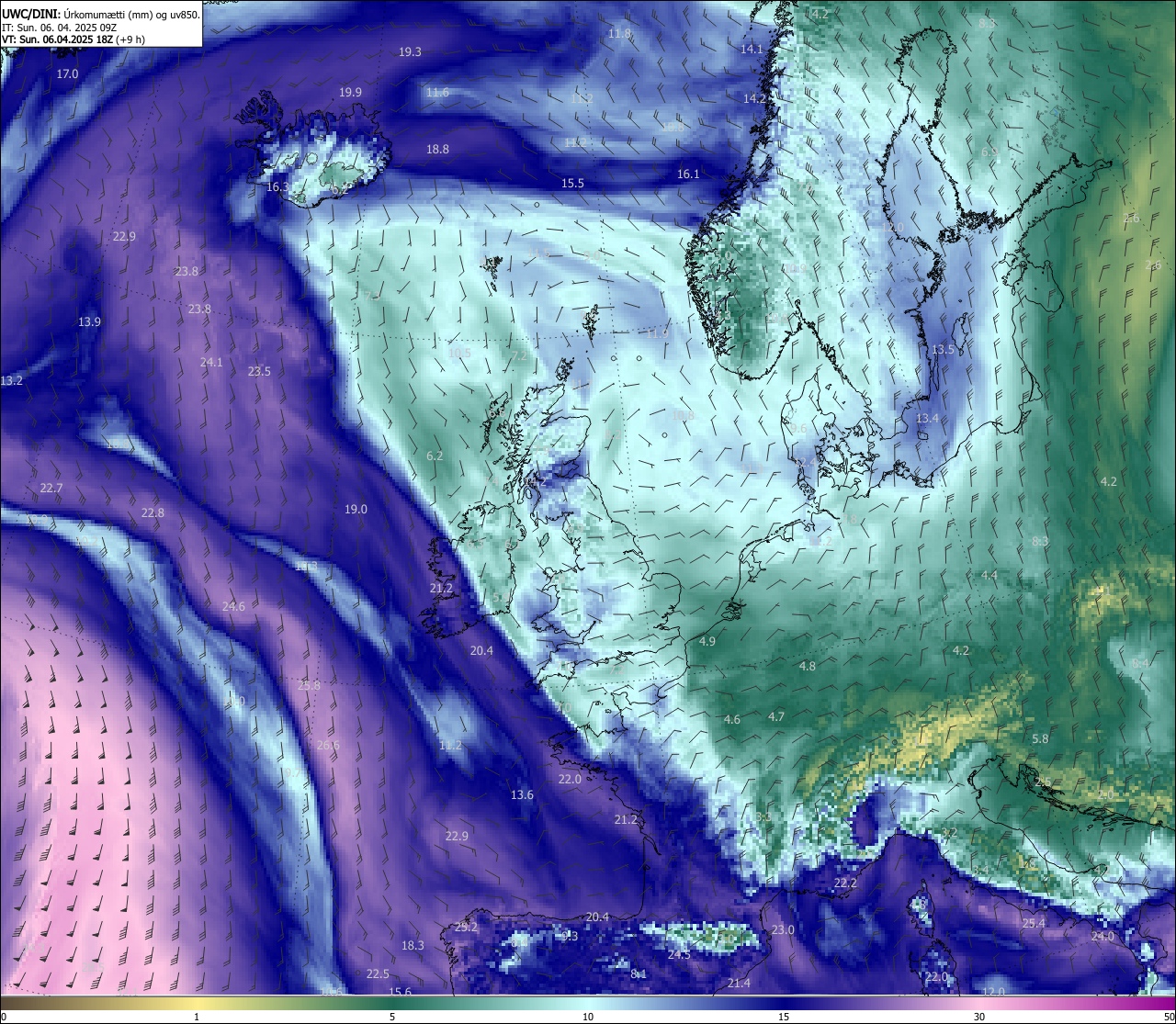Select the value 6.2 west of Scotland
This screenshot has width=1176, height=1024.
[x=435, y=456]
